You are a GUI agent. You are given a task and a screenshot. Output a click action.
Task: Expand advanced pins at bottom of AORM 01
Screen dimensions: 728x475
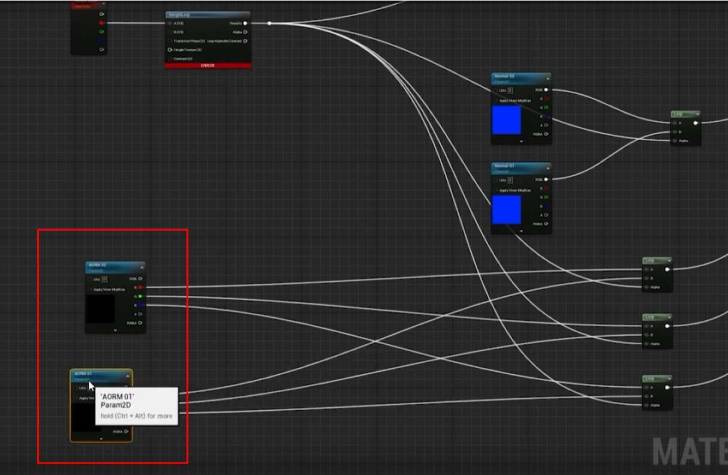pos(101,438)
